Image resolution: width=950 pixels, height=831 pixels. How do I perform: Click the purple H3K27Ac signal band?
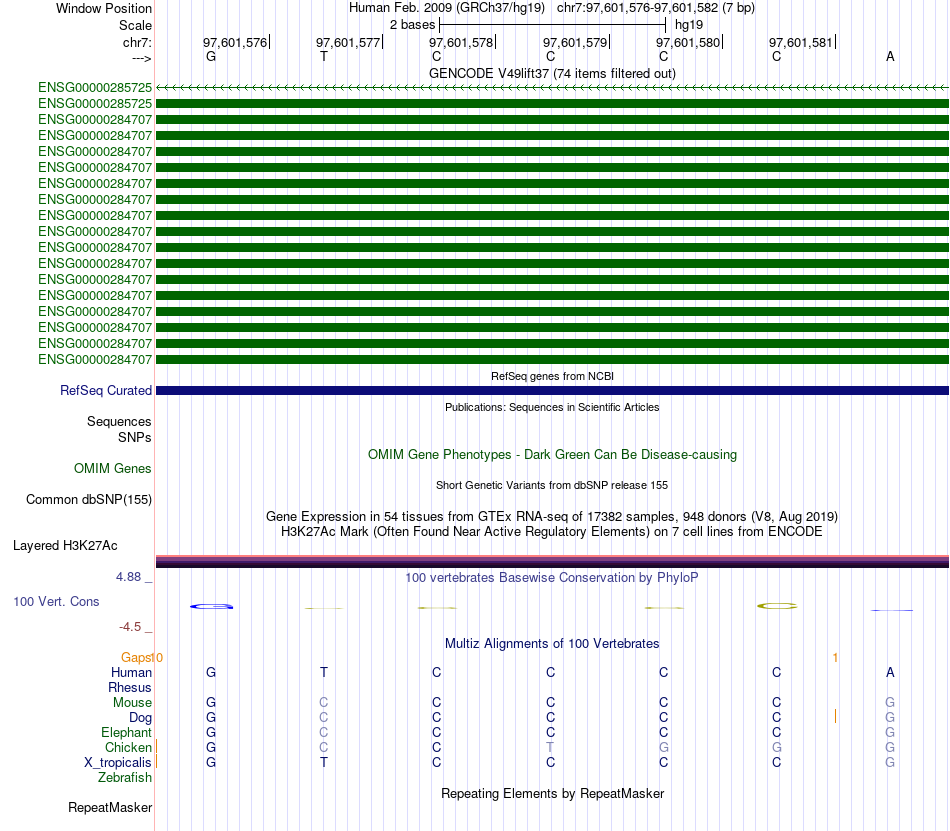[x=552, y=561]
